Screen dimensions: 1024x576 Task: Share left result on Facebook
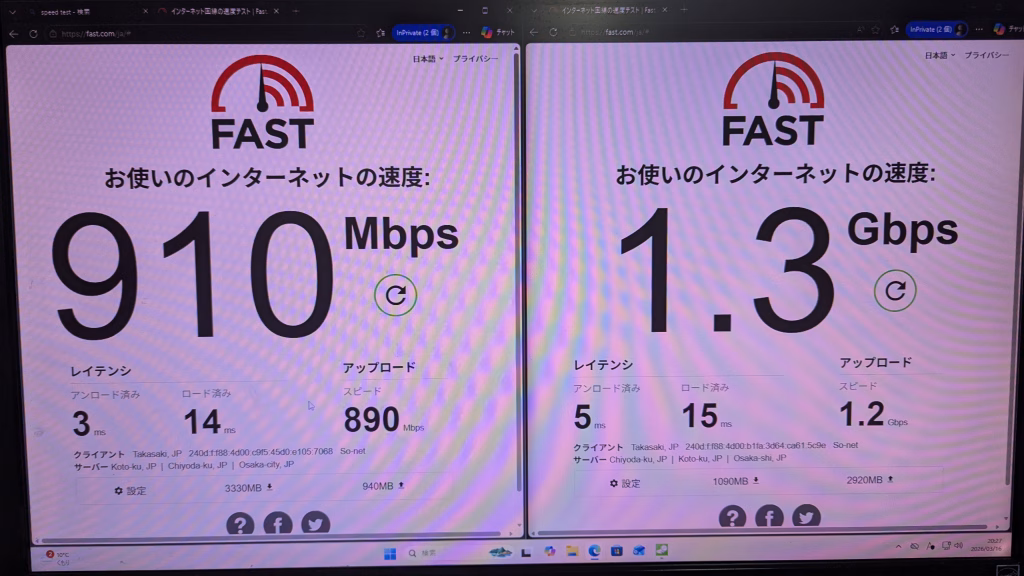coord(278,523)
